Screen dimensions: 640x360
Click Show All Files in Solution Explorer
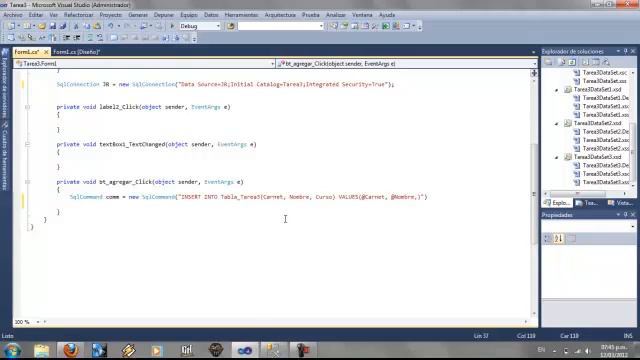click(561, 62)
